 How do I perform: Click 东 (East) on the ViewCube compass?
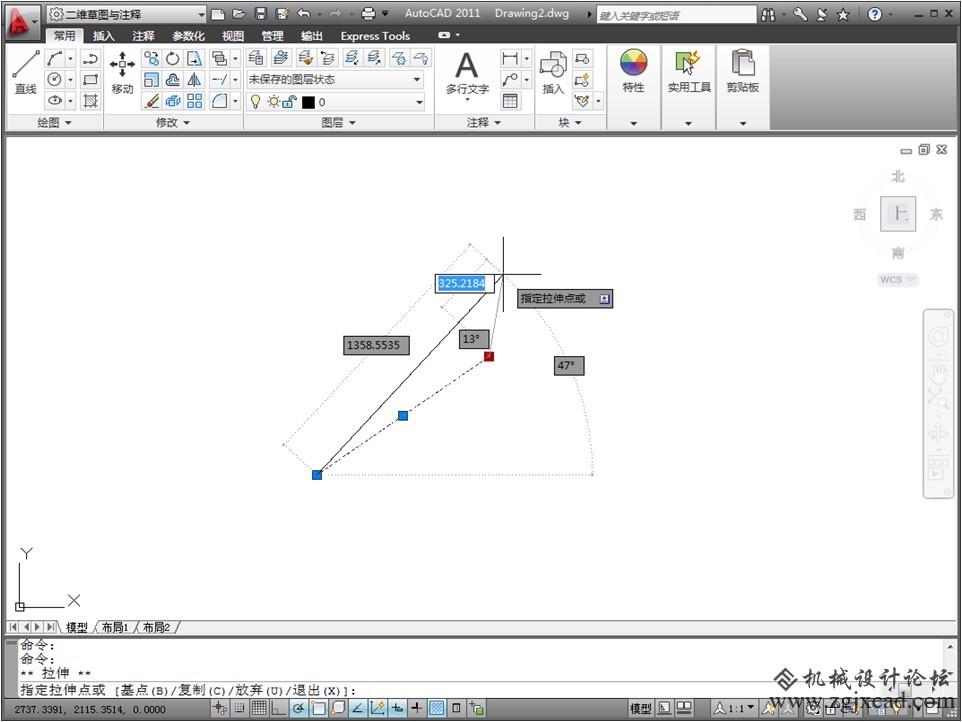[x=936, y=214]
